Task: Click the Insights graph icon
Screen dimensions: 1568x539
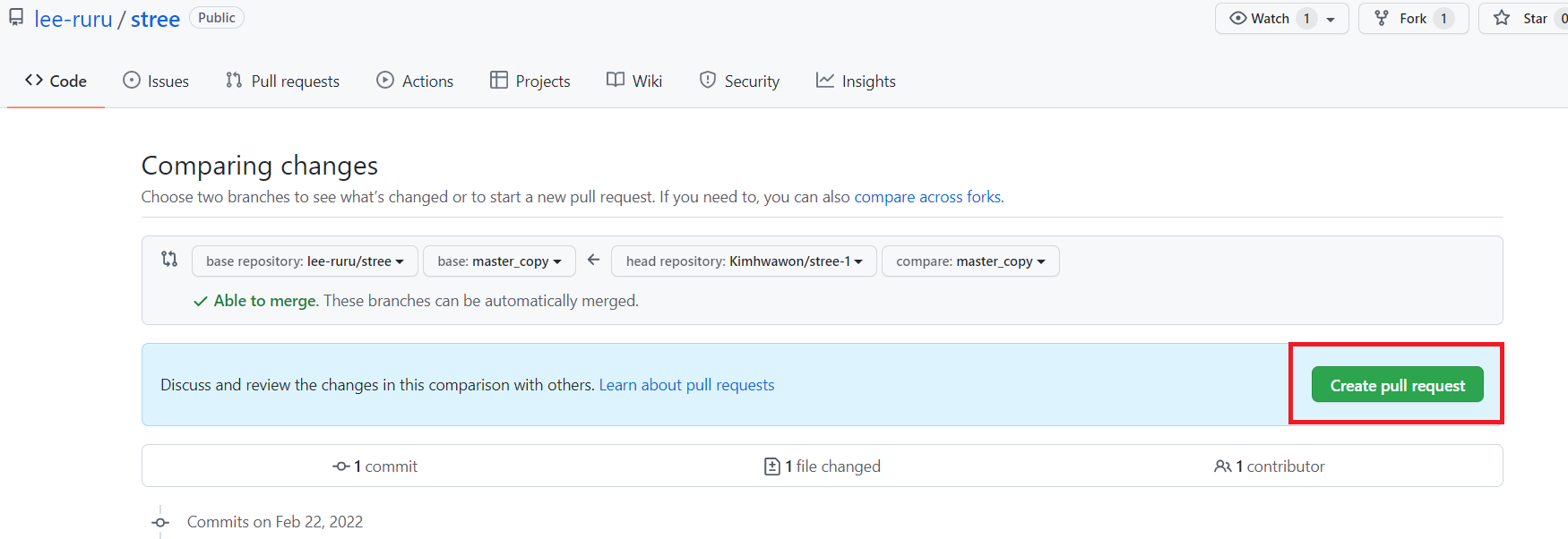Action: pos(825,80)
